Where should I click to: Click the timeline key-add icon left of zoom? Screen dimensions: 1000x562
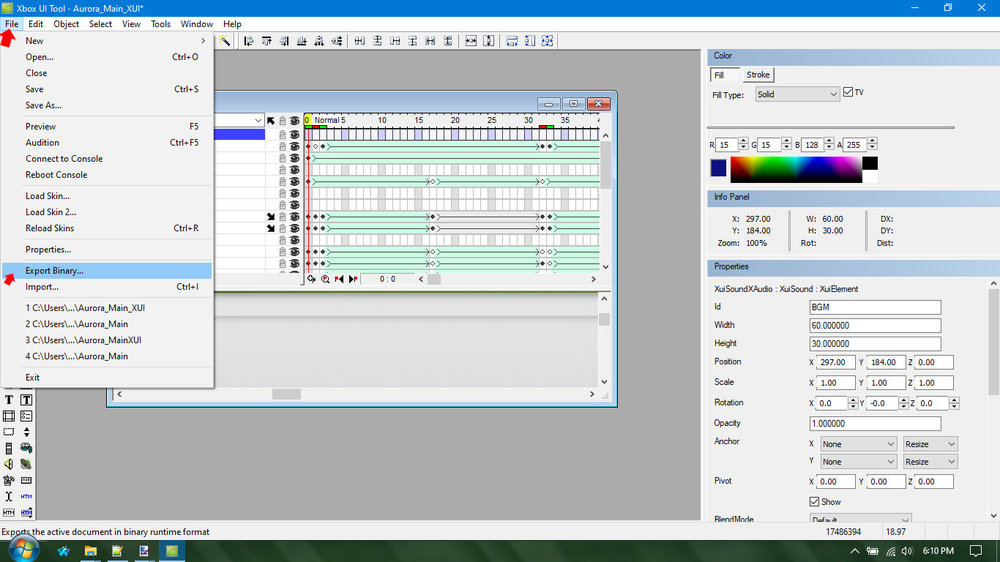(x=311, y=279)
